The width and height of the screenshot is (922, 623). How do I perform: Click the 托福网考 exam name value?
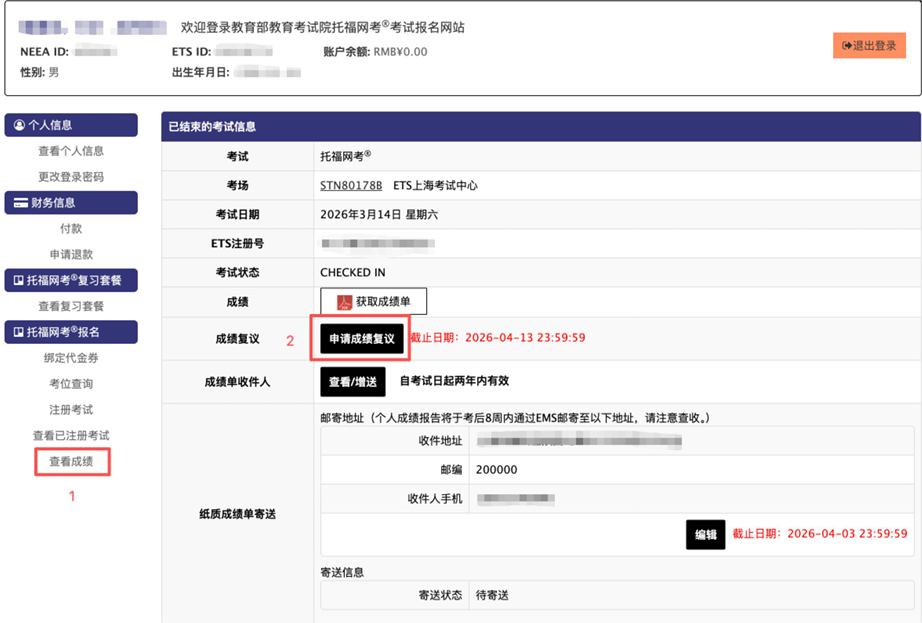click(345, 156)
